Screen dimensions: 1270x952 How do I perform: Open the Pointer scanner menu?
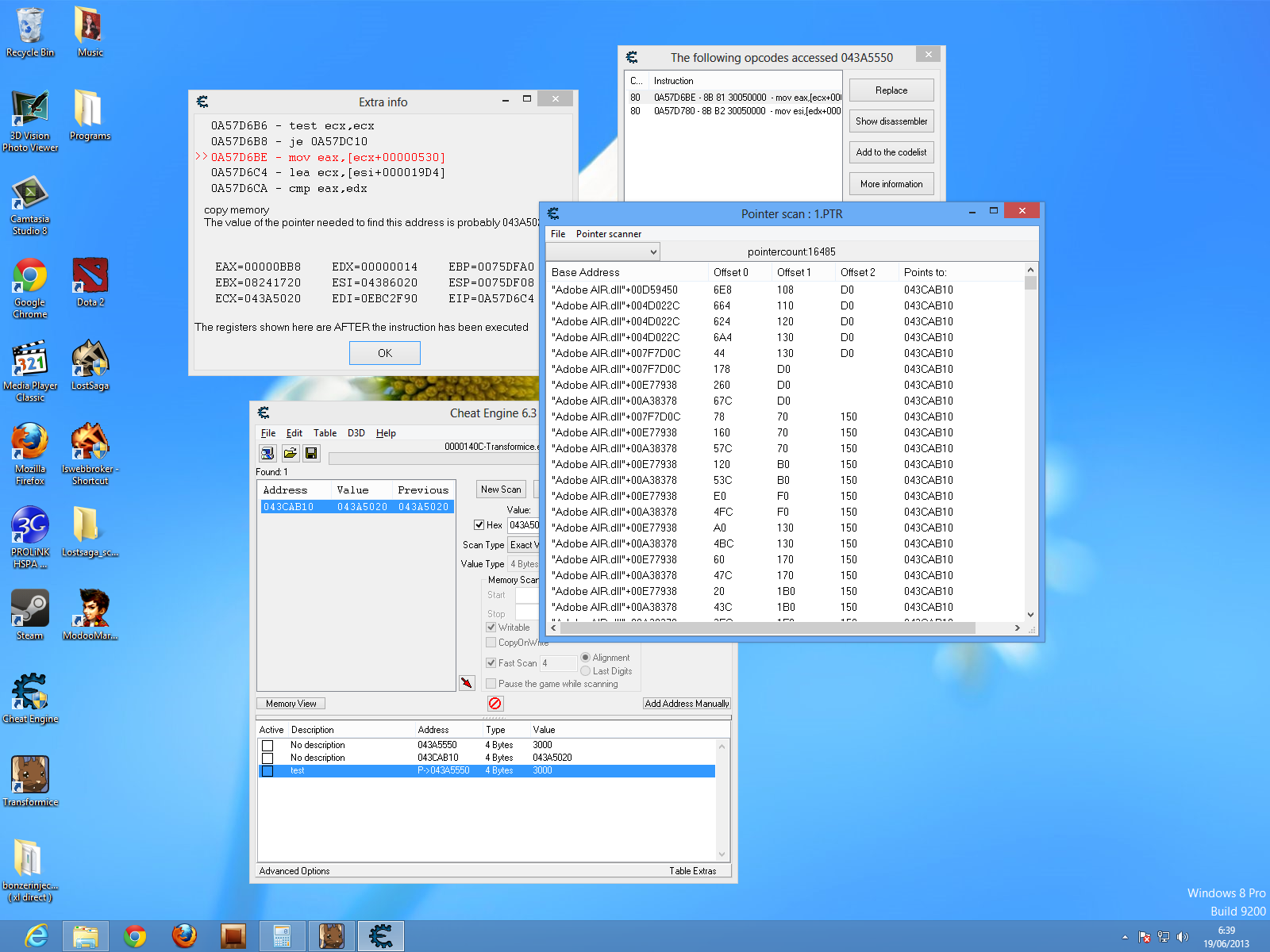point(609,234)
